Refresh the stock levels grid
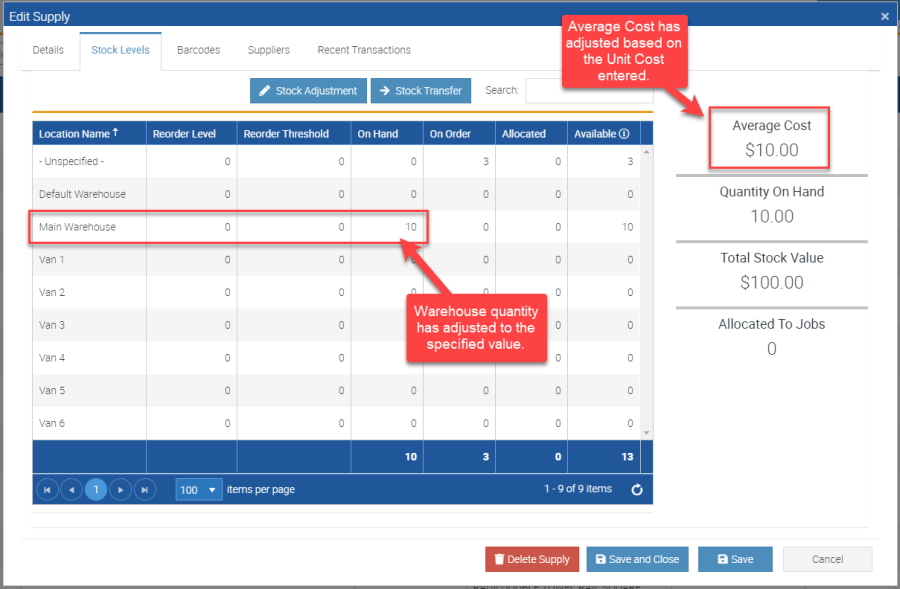This screenshot has width=900, height=589. (x=637, y=490)
